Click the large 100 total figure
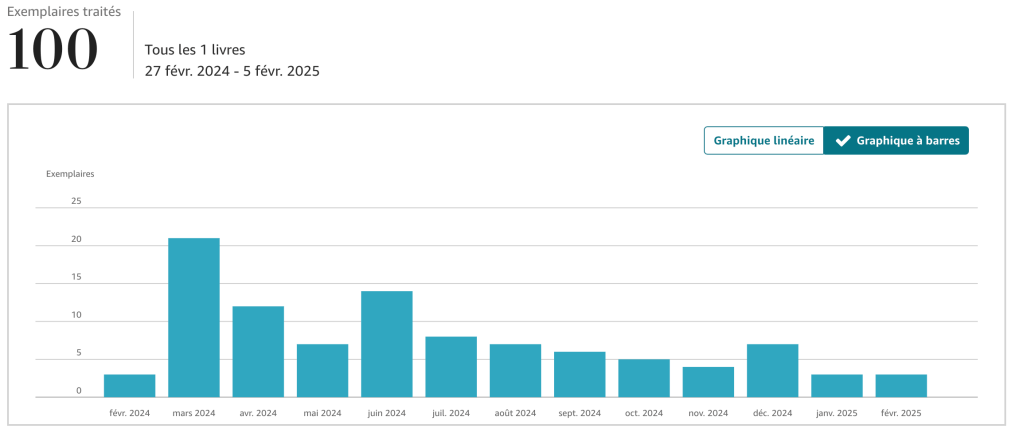1023x444 pixels. (53, 50)
